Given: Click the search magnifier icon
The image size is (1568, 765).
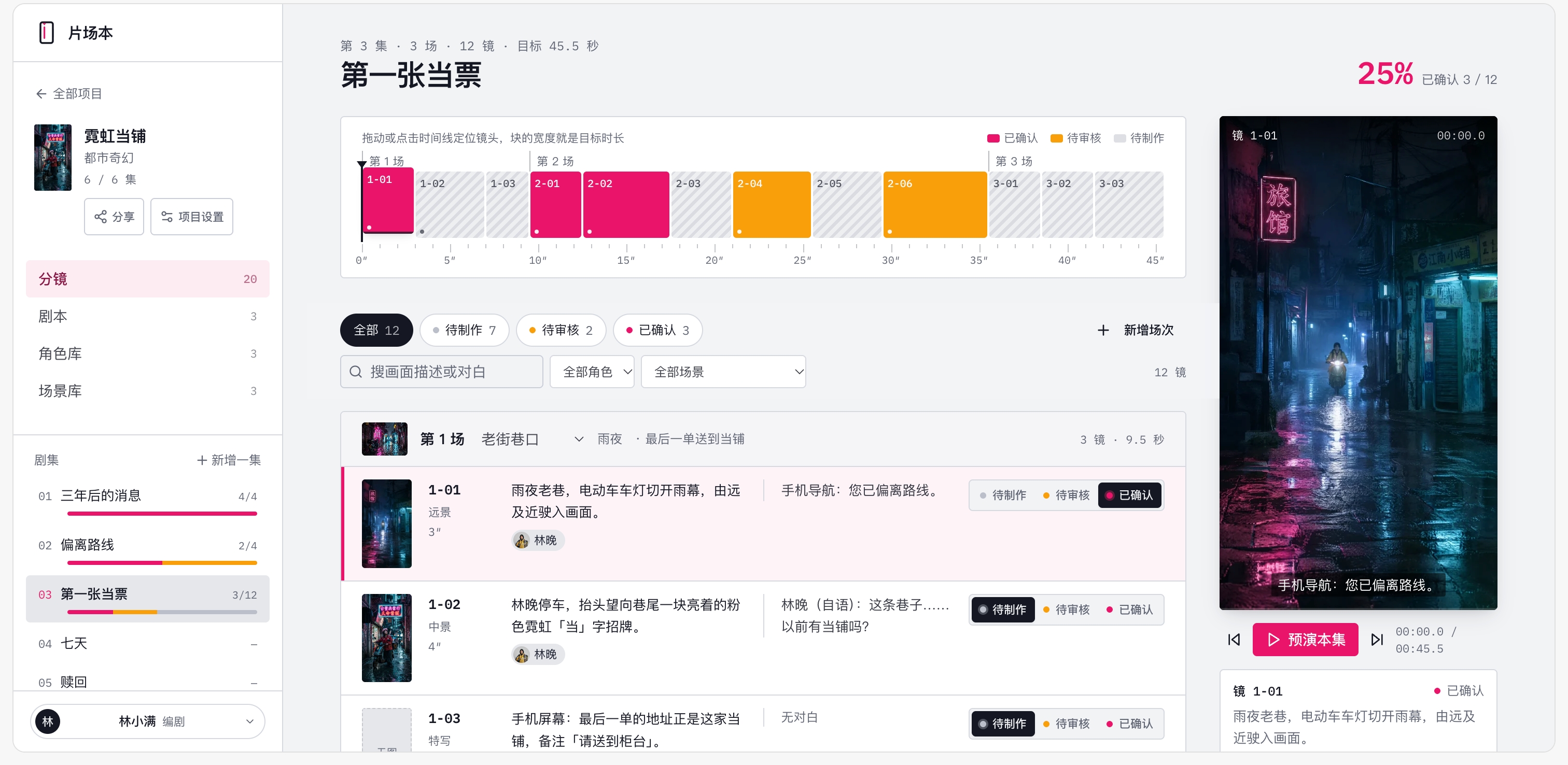Looking at the screenshot, I should pos(356,372).
